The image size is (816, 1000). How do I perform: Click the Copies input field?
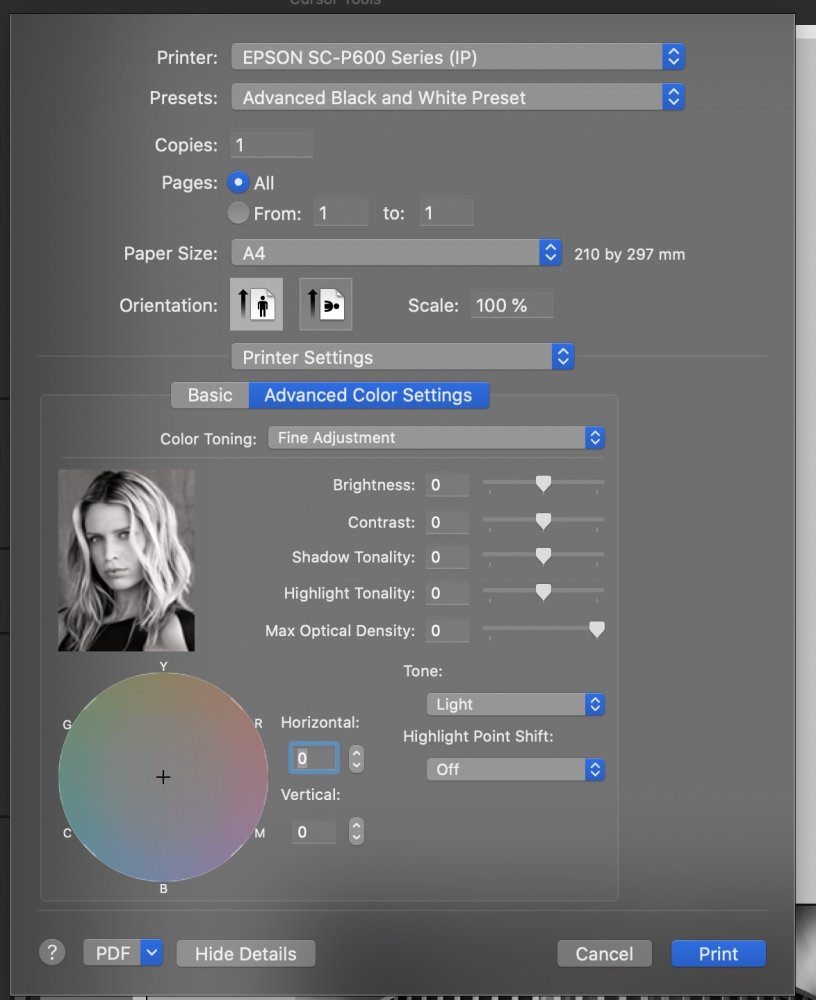coord(271,145)
